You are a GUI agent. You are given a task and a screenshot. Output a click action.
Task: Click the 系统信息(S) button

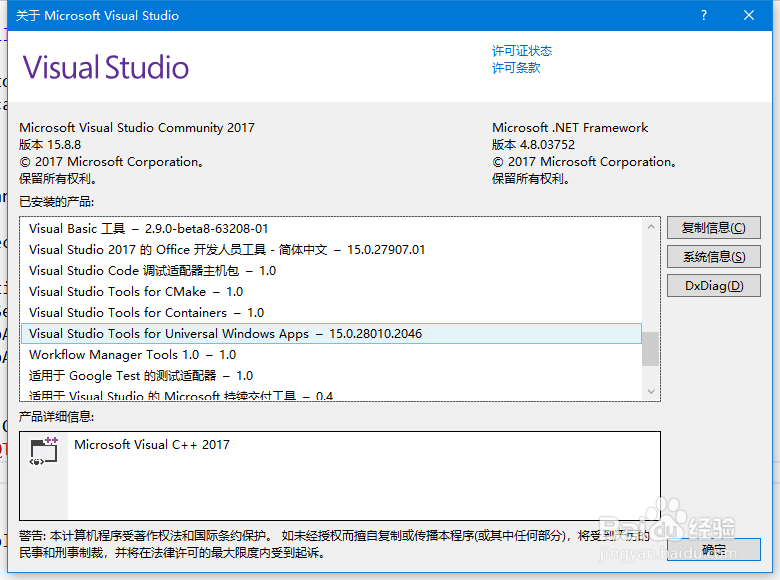point(713,257)
